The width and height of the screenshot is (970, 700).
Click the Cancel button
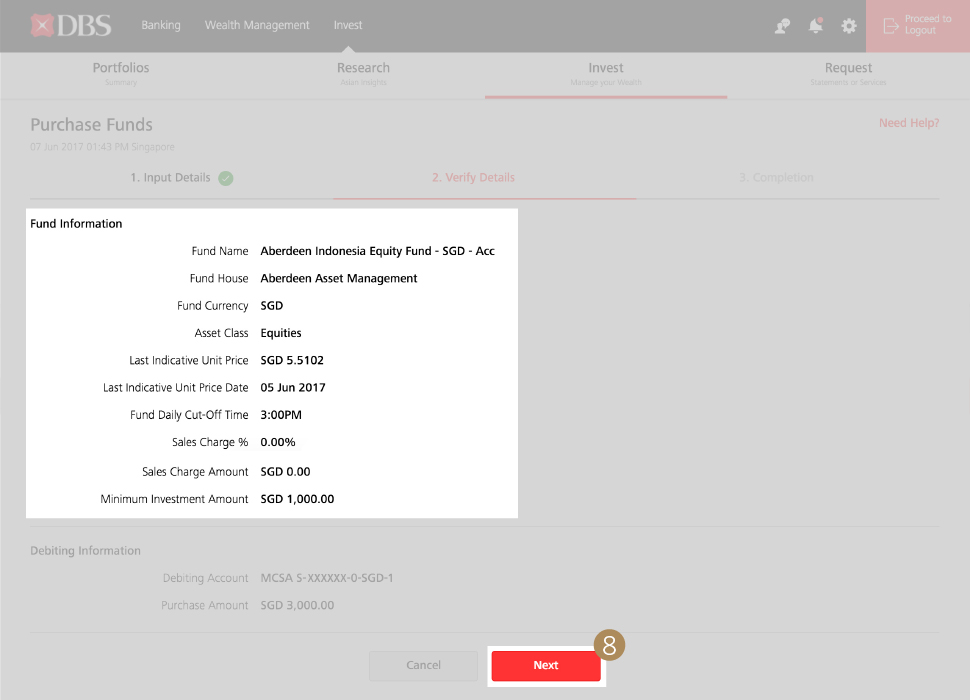pos(423,665)
